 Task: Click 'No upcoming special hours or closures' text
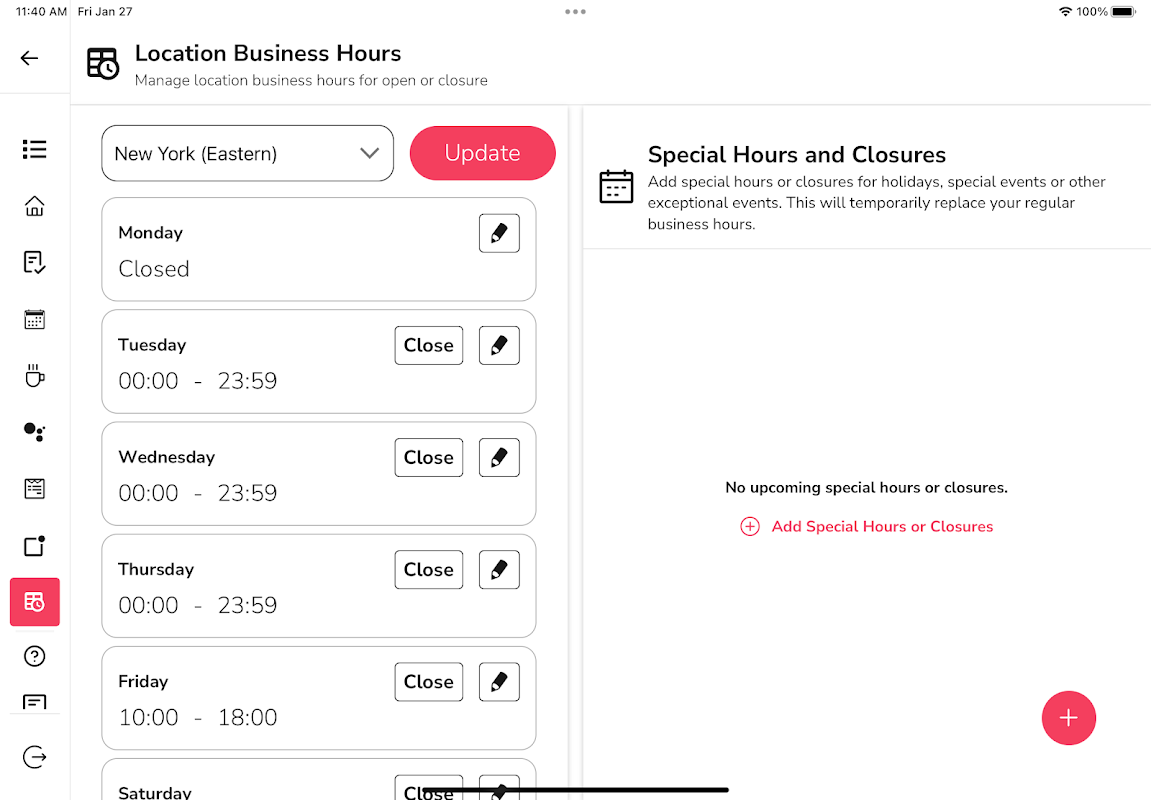(866, 487)
